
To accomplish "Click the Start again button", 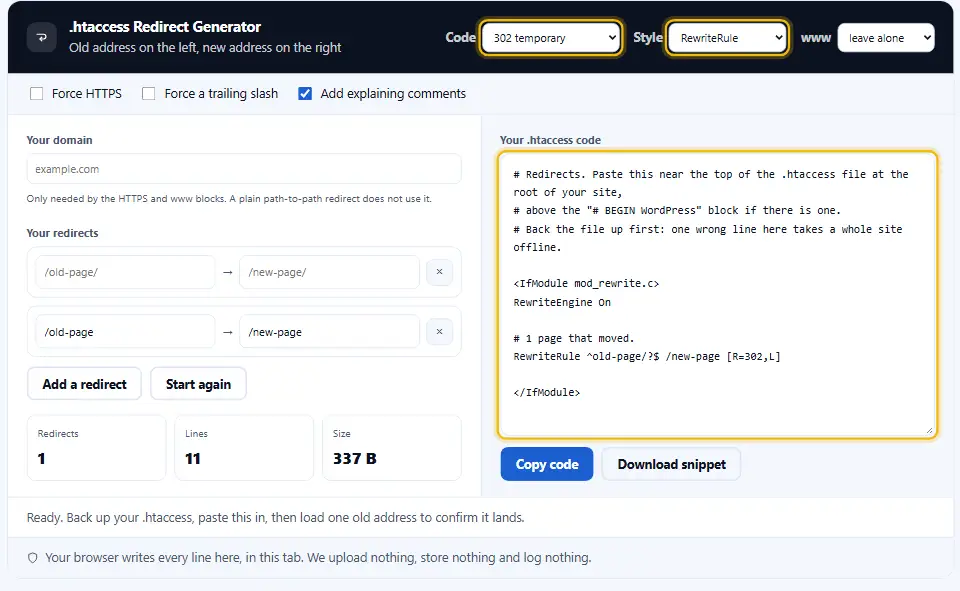I will click(x=198, y=384).
